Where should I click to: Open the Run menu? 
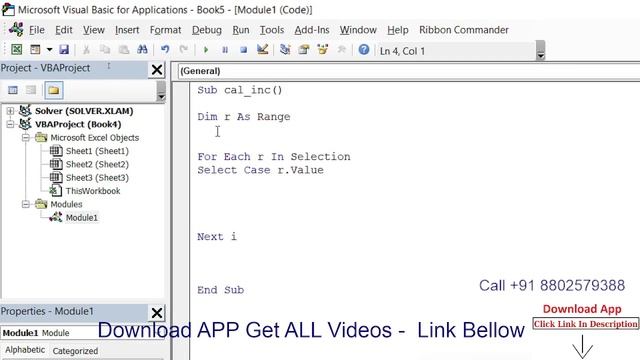241,30
